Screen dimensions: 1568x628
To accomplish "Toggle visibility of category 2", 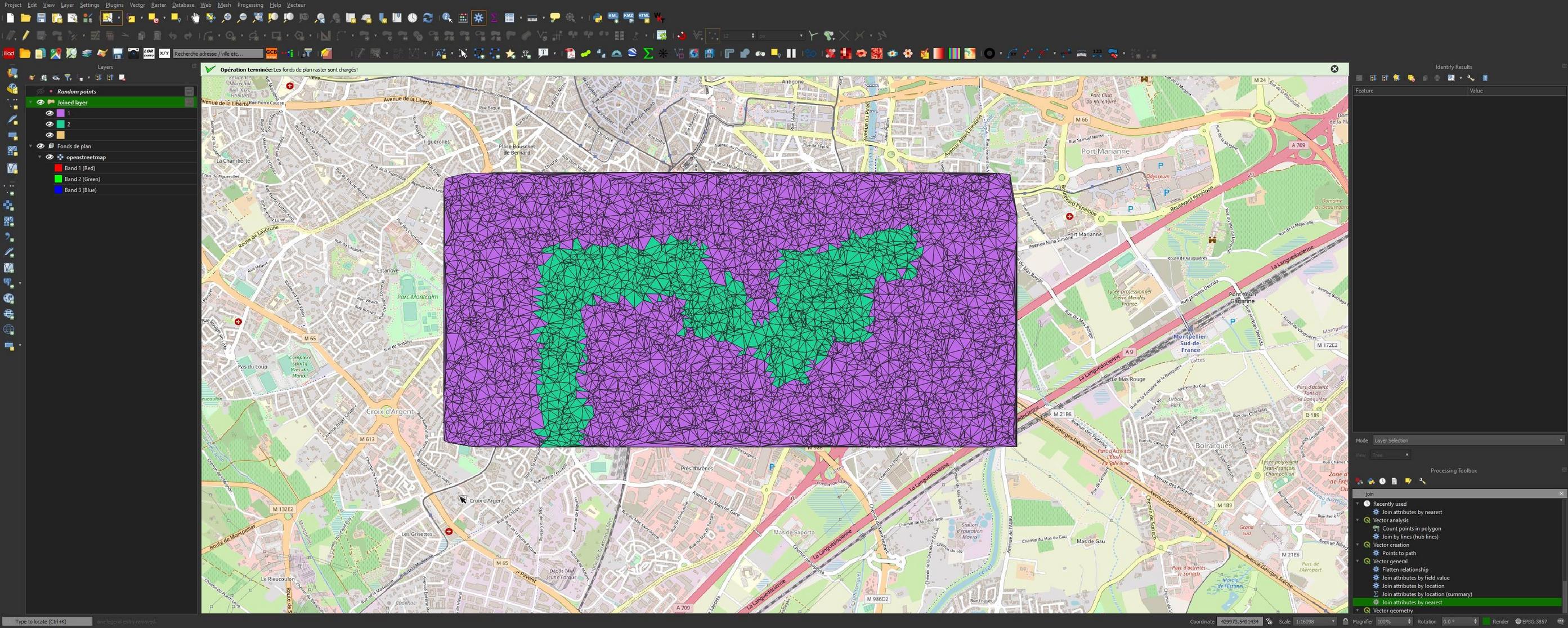I will point(50,124).
